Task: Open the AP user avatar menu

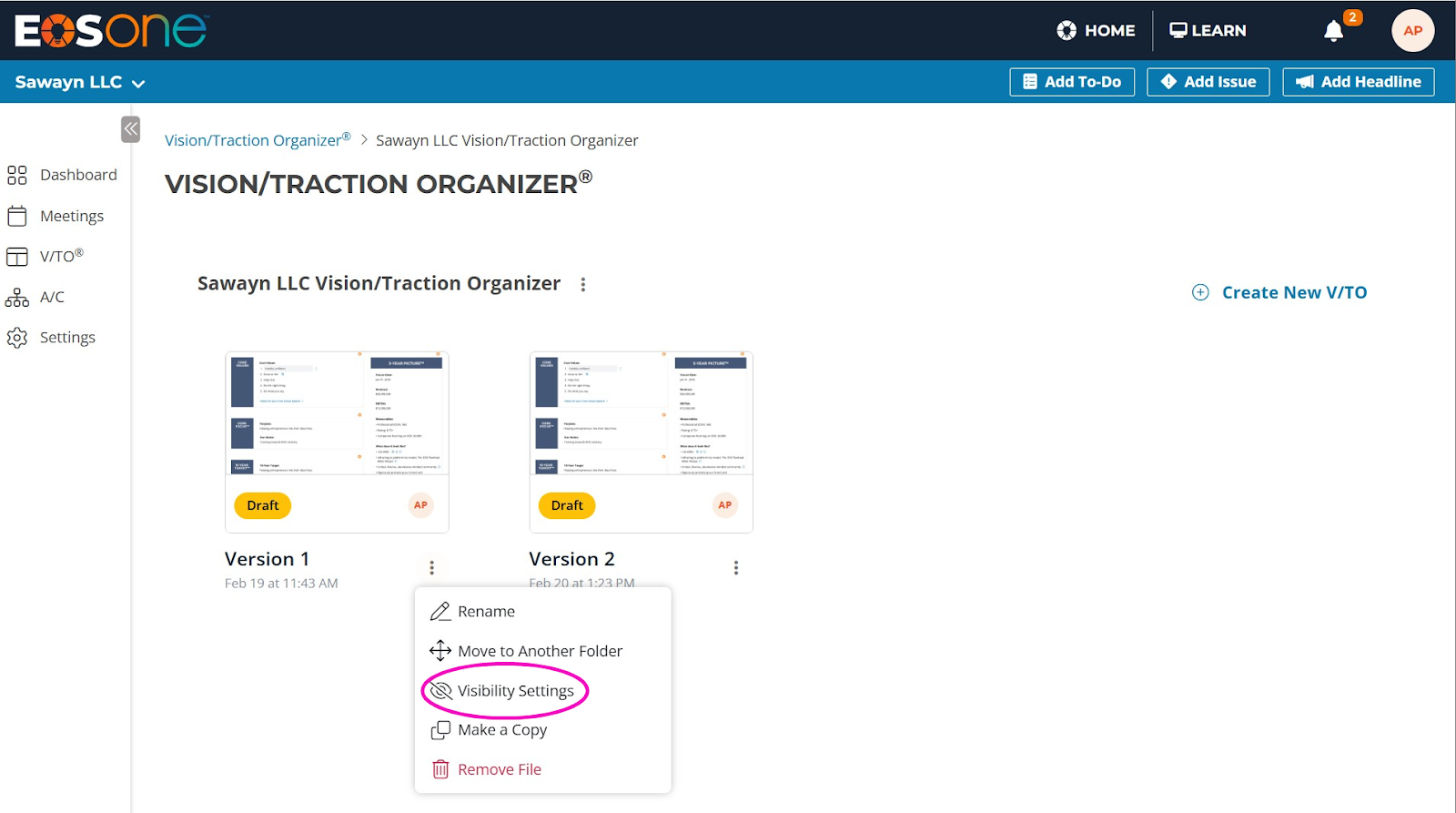Action: 1412,31
